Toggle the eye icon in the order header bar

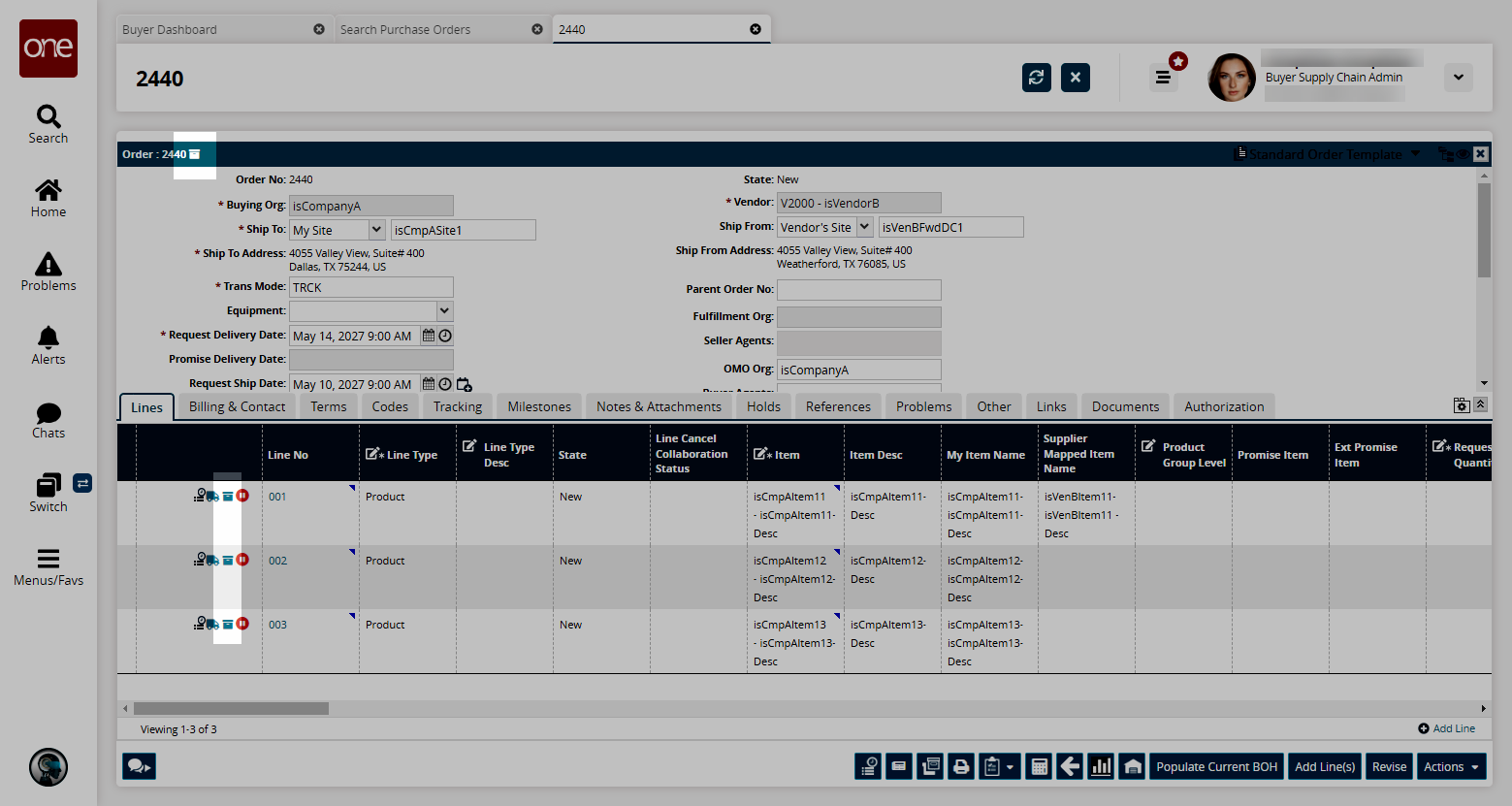pyautogui.click(x=1462, y=154)
